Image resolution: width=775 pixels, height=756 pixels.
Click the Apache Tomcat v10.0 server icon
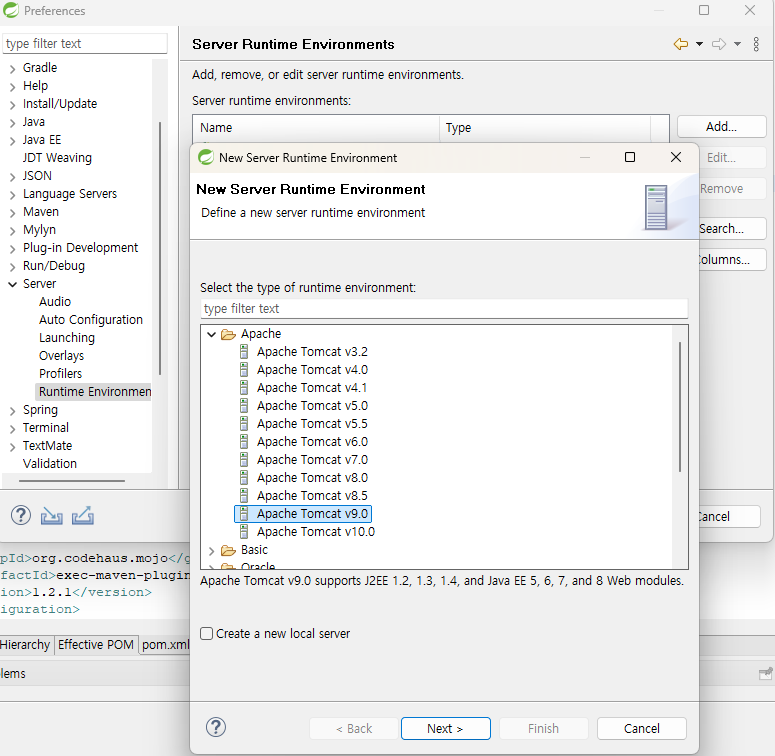[244, 532]
